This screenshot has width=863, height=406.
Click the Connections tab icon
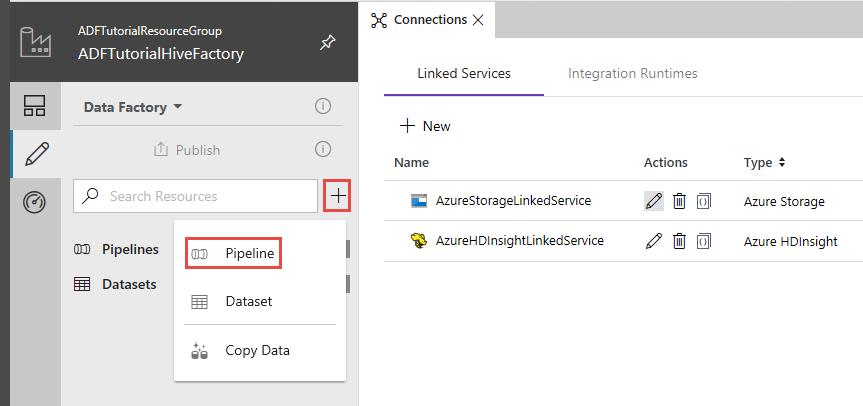click(x=379, y=20)
